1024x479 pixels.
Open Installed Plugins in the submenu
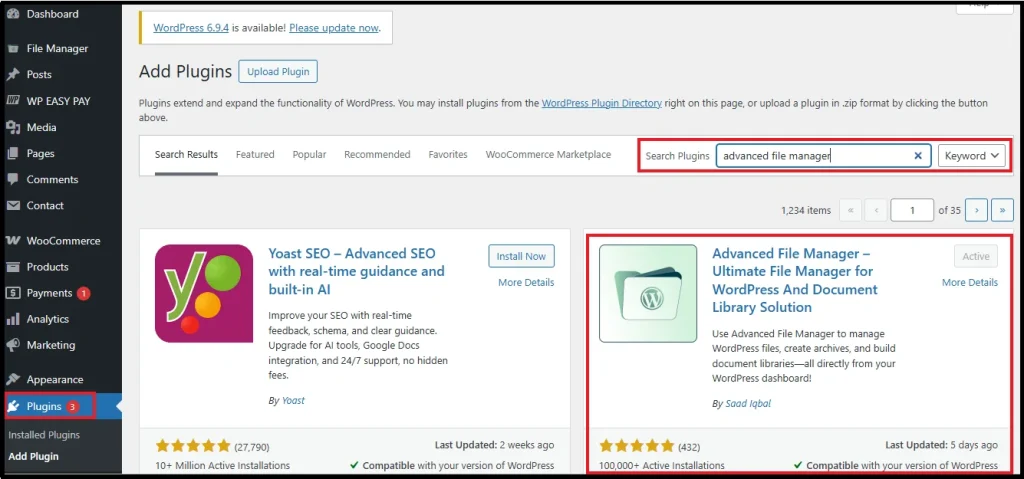(44, 435)
